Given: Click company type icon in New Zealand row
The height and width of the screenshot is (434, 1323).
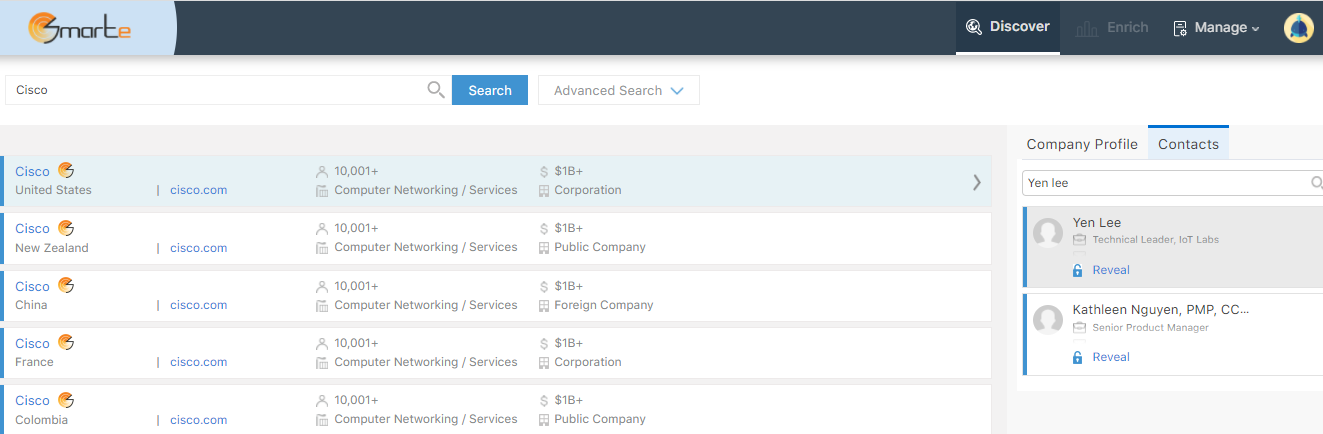Looking at the screenshot, I should 544,248.
